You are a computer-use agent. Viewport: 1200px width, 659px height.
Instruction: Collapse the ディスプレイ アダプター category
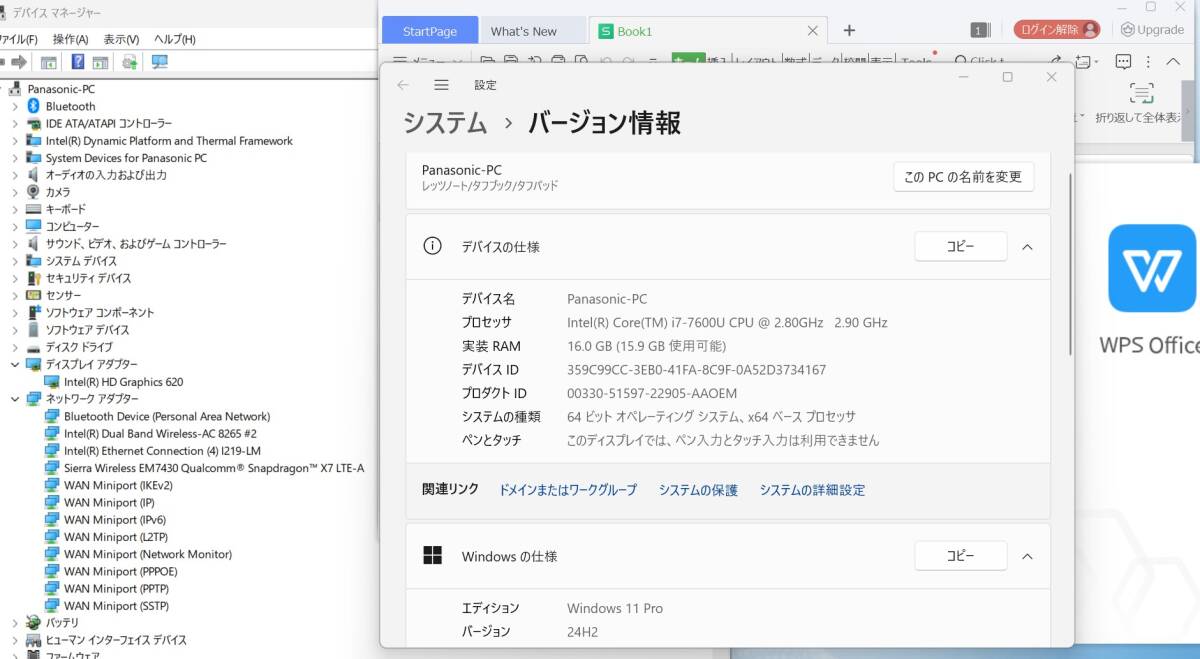(15, 365)
